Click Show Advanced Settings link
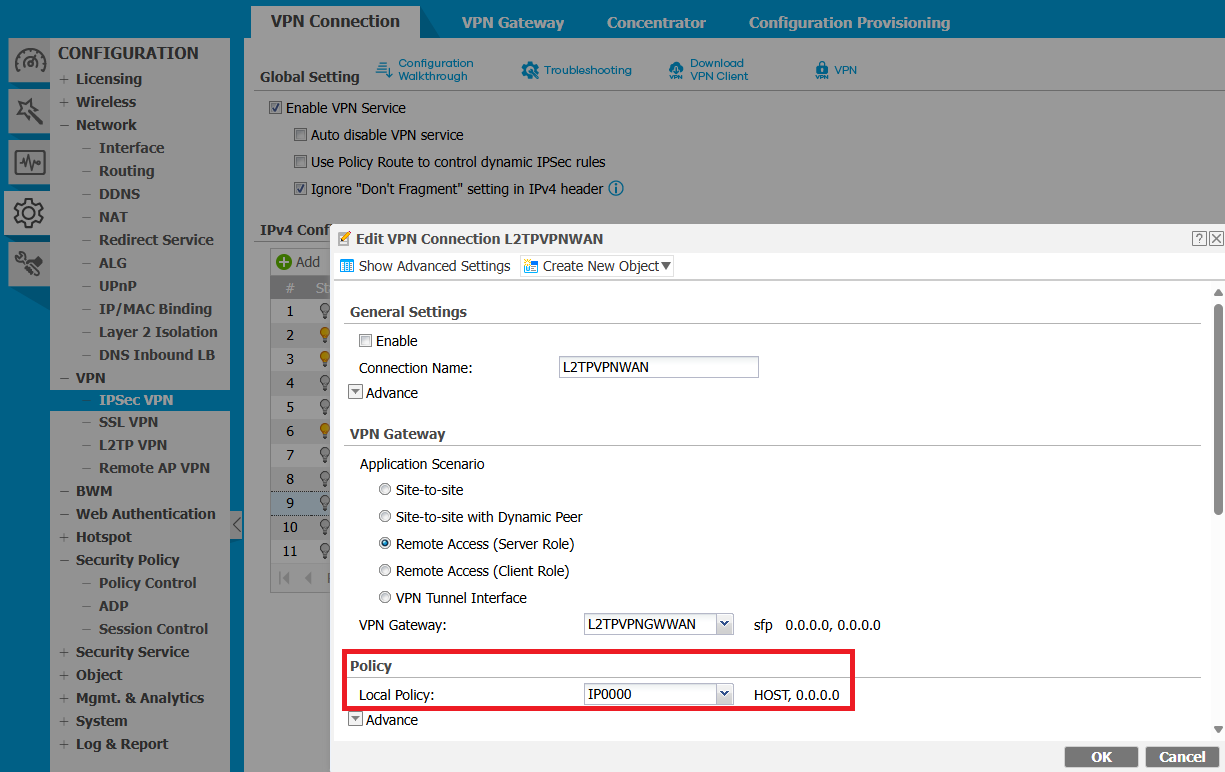The width and height of the screenshot is (1225, 772). 434,266
